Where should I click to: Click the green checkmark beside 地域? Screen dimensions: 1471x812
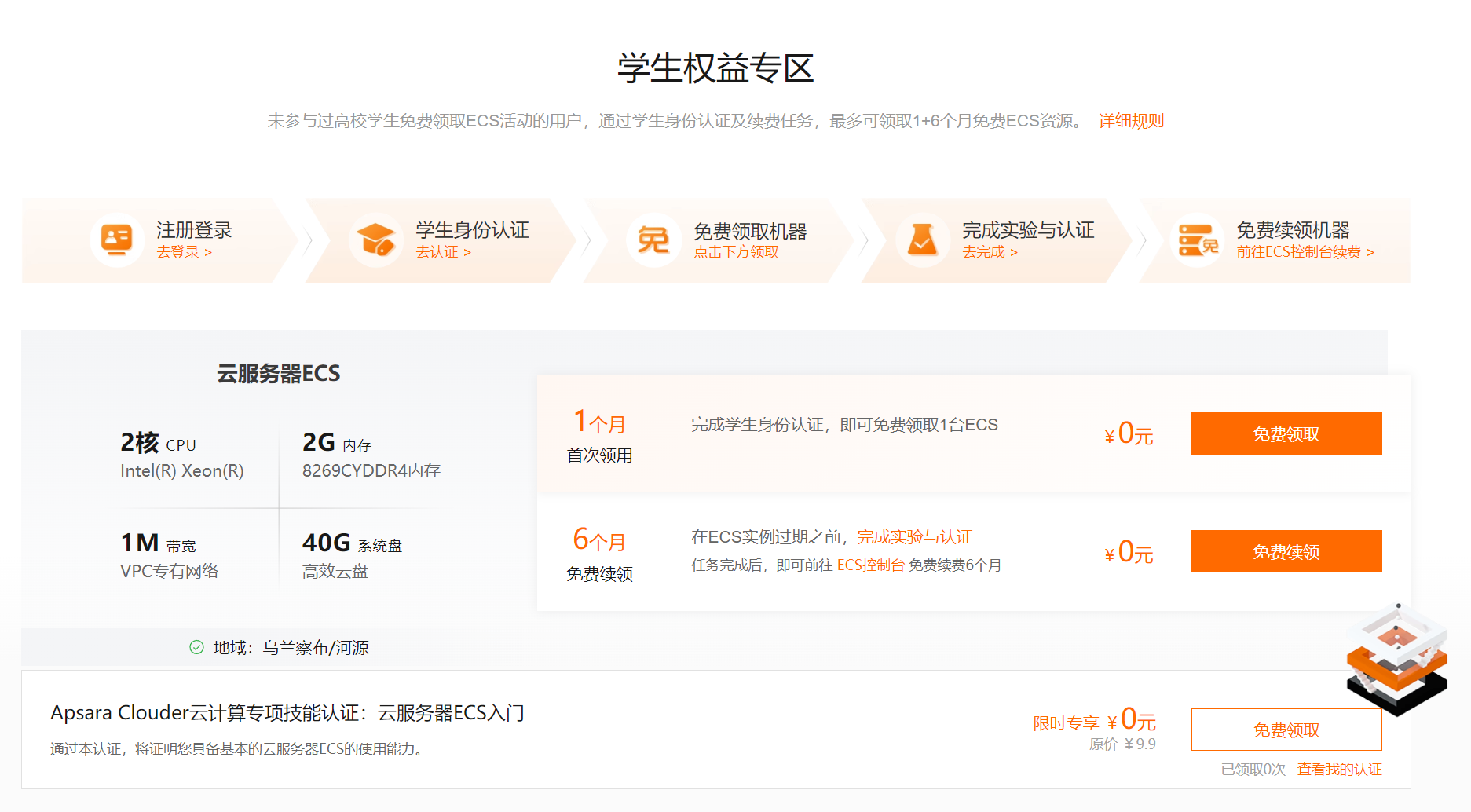[x=196, y=648]
